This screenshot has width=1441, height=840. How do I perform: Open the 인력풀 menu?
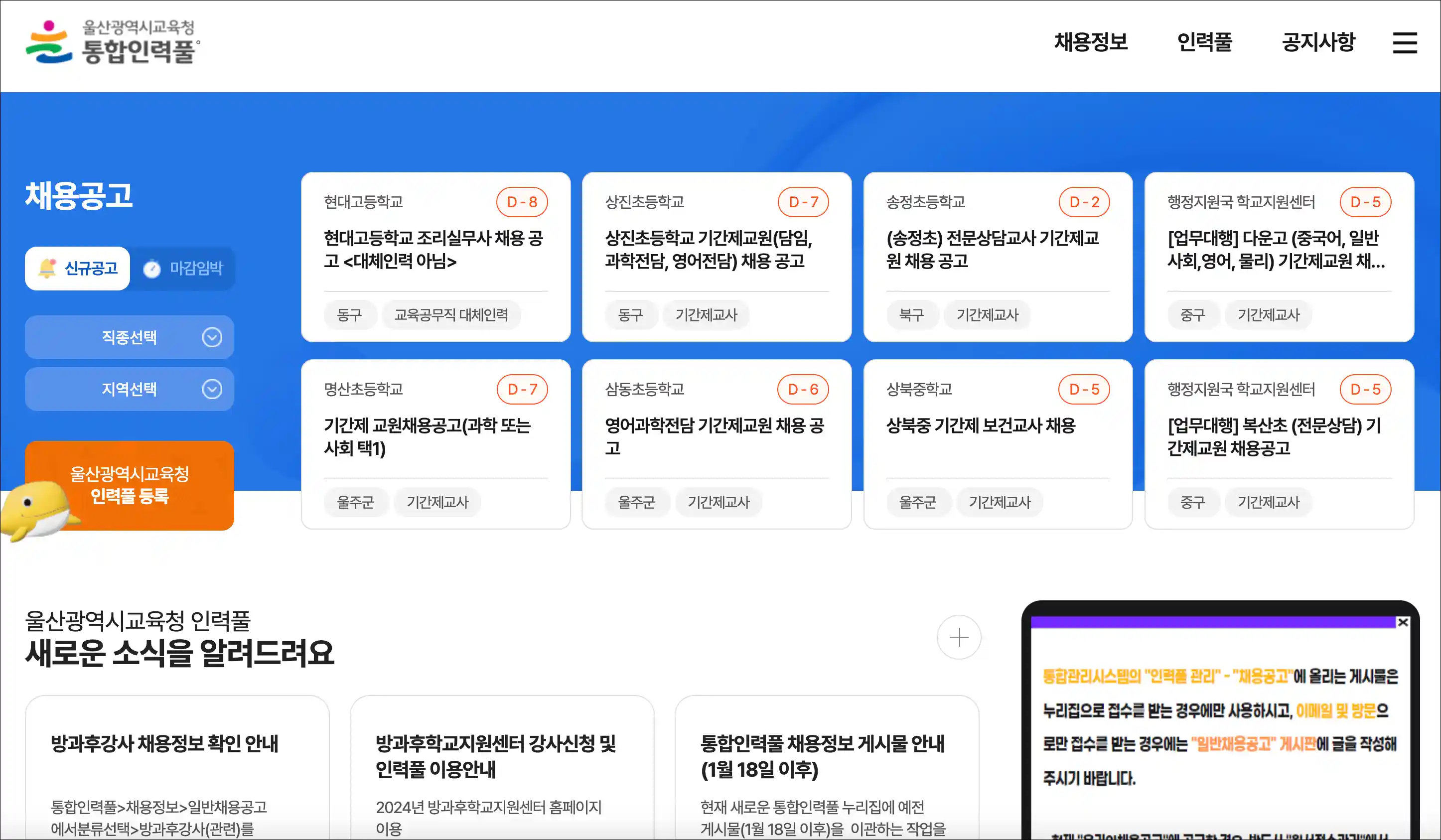[x=1204, y=42]
